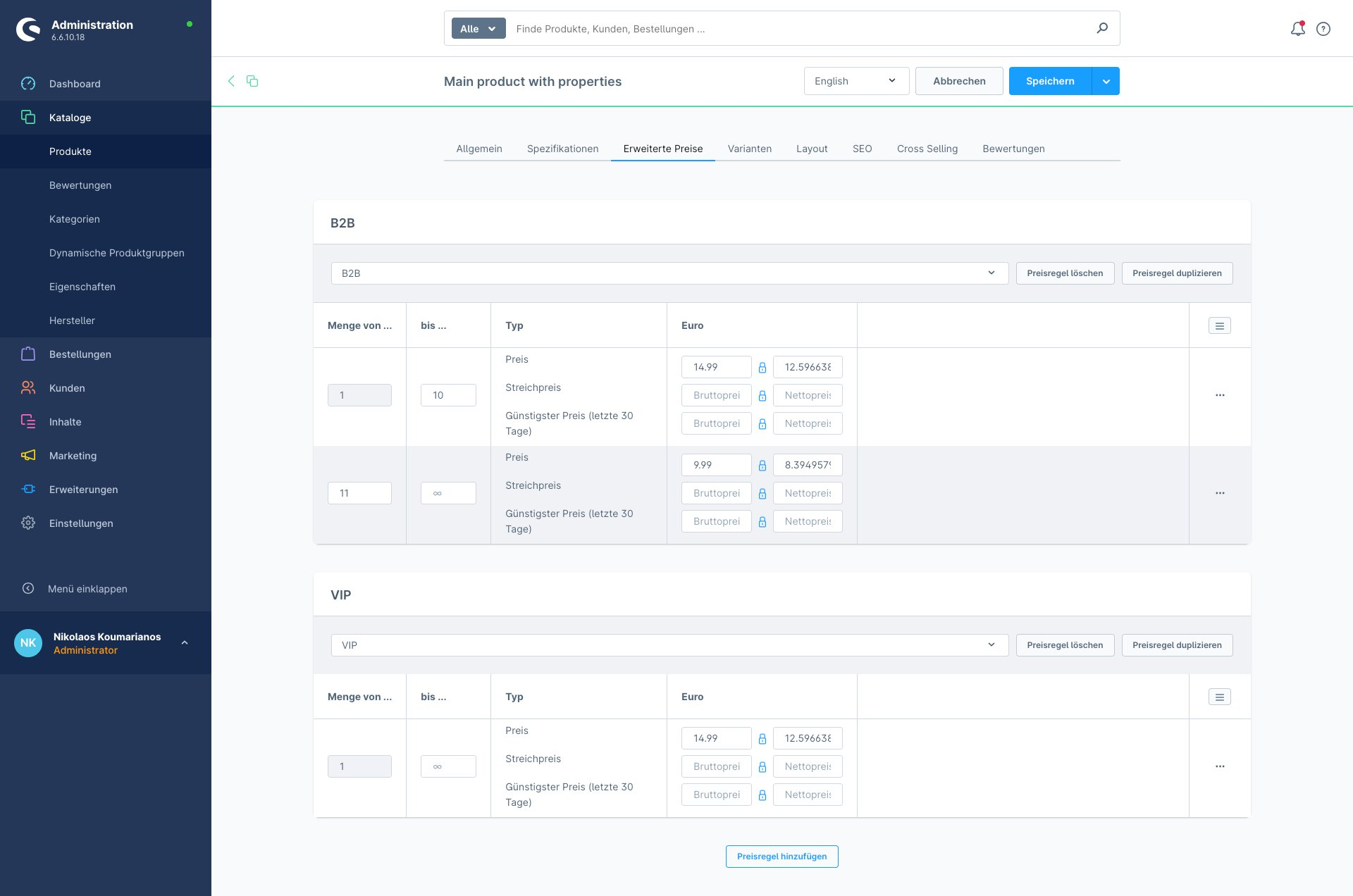Expand the user menu chevron

(185, 642)
